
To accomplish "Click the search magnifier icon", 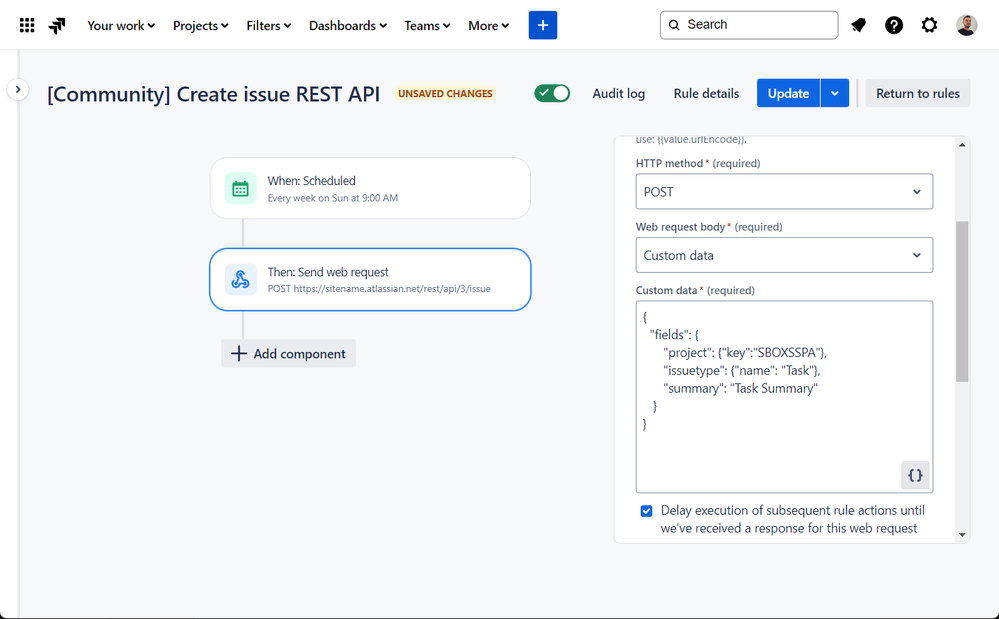I will 674,25.
